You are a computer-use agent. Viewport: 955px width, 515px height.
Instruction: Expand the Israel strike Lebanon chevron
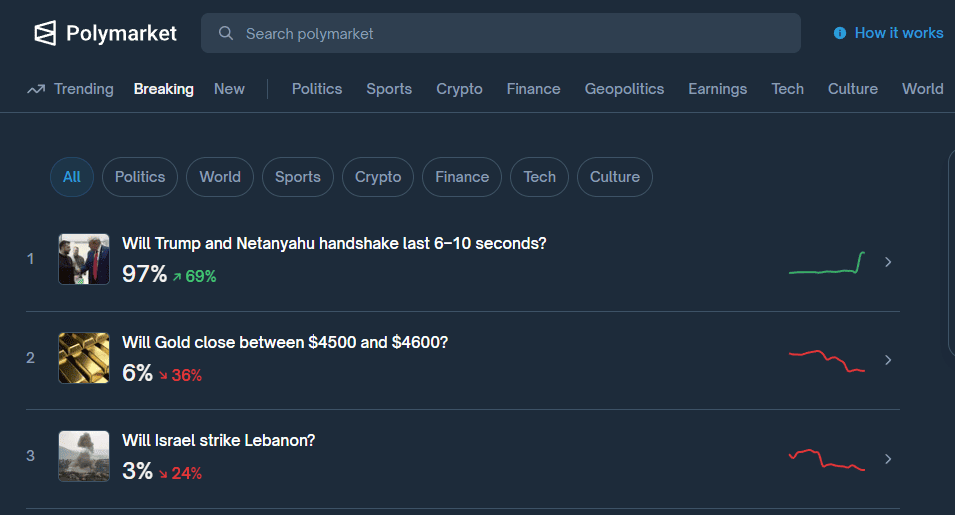click(888, 459)
